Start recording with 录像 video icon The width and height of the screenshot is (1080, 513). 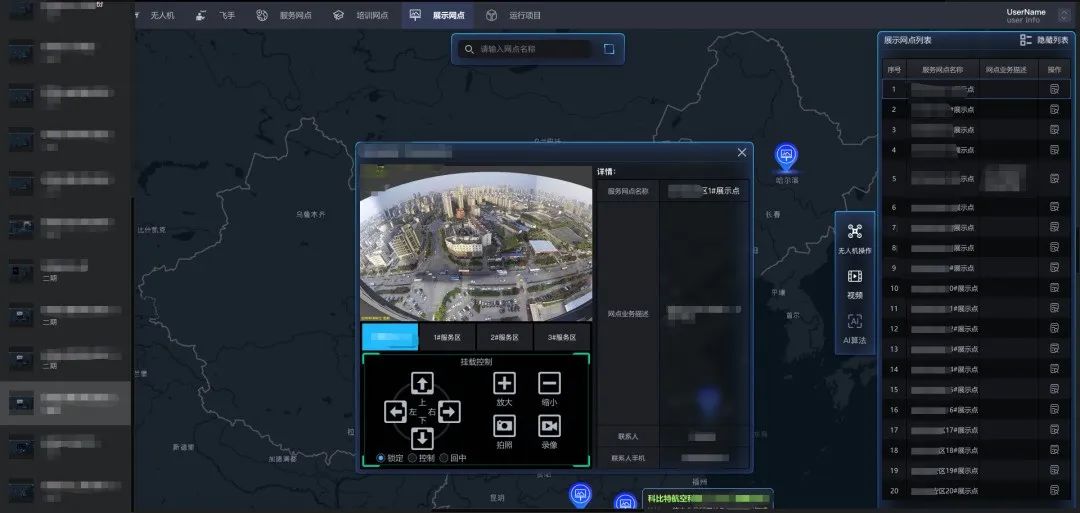coord(549,425)
